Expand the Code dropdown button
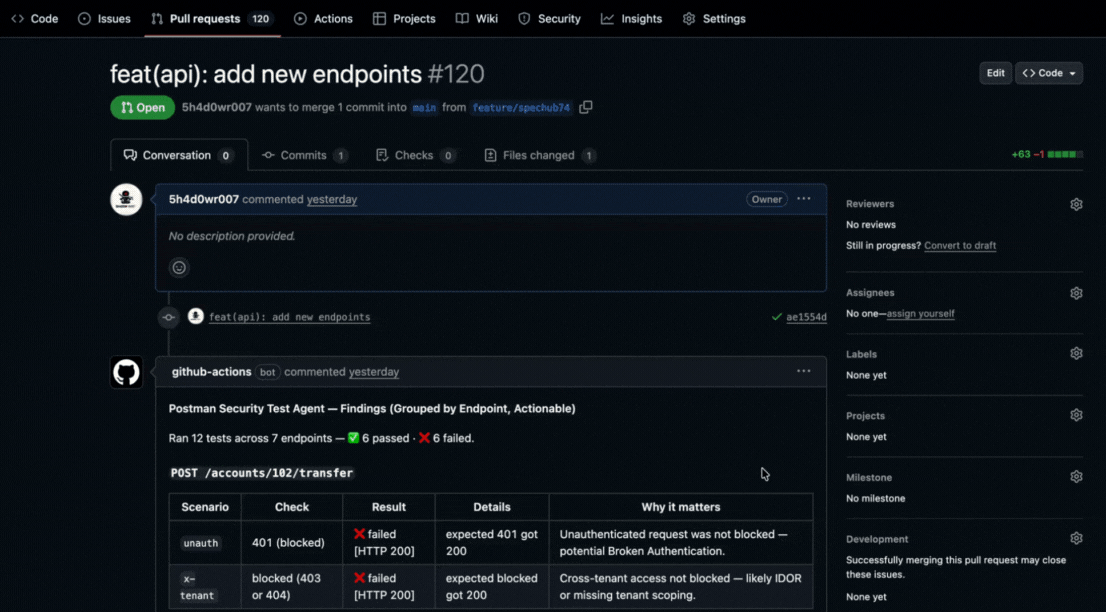Screen dimensions: 1106x612 pos(1049,73)
